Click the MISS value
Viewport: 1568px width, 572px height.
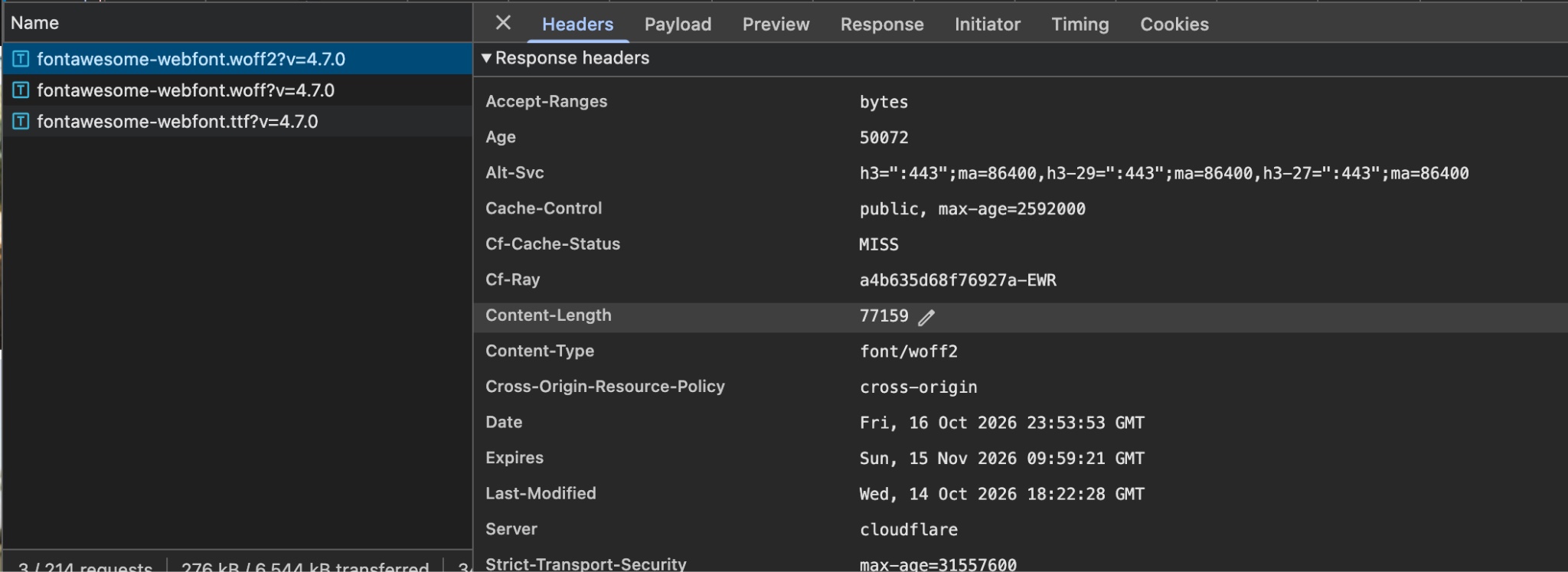[879, 244]
